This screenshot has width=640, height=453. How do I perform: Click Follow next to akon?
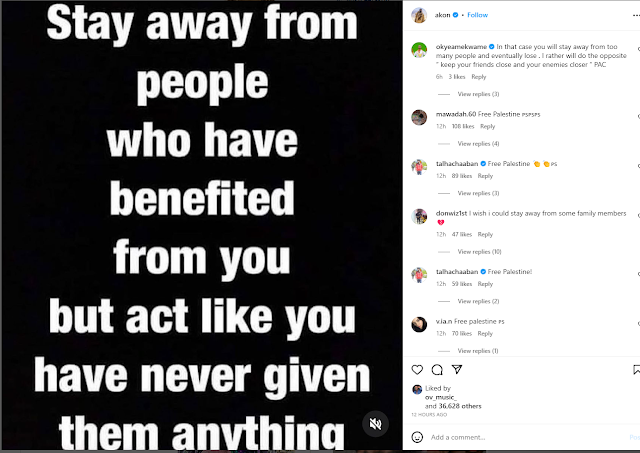(477, 15)
